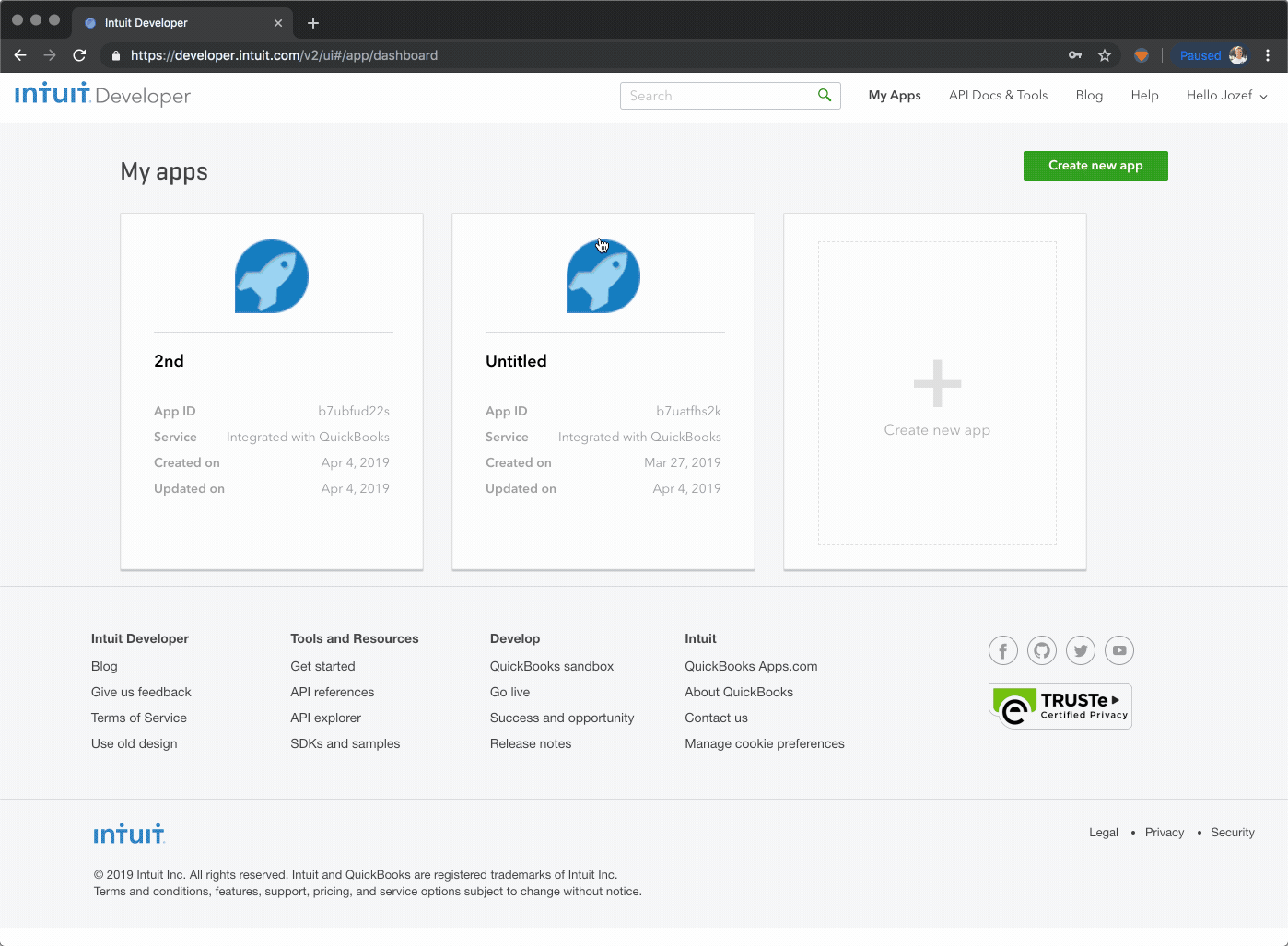Click App ID value b7ubfud22s
Viewport: 1288px width, 946px height.
354,411
